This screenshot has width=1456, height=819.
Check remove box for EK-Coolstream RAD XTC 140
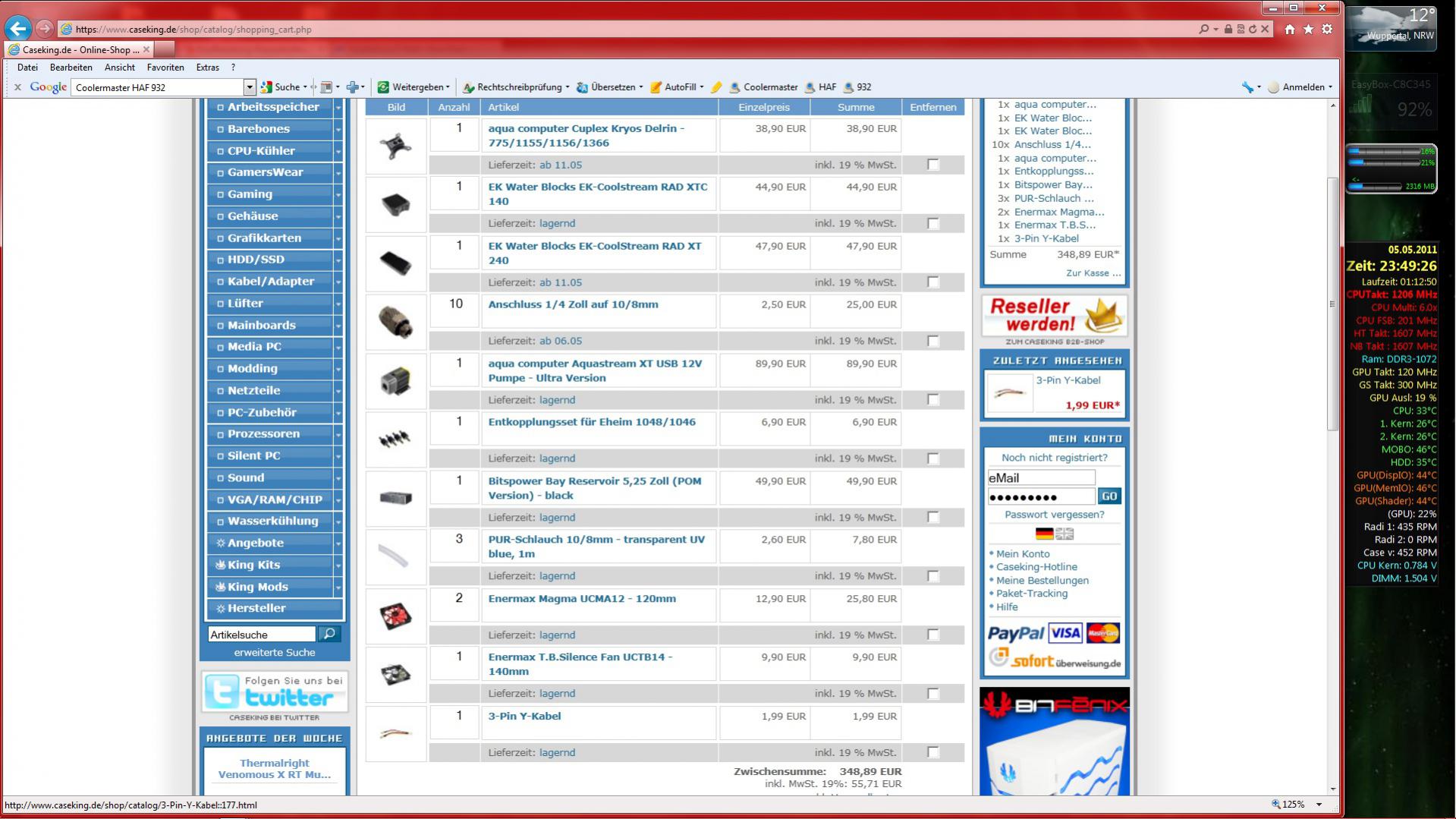(x=932, y=223)
